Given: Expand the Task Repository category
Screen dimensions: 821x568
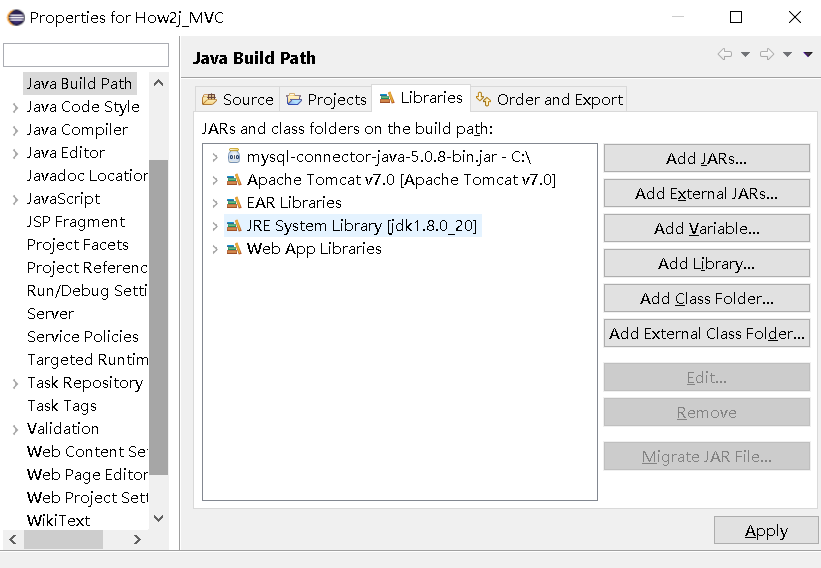Looking at the screenshot, I should 15,384.
